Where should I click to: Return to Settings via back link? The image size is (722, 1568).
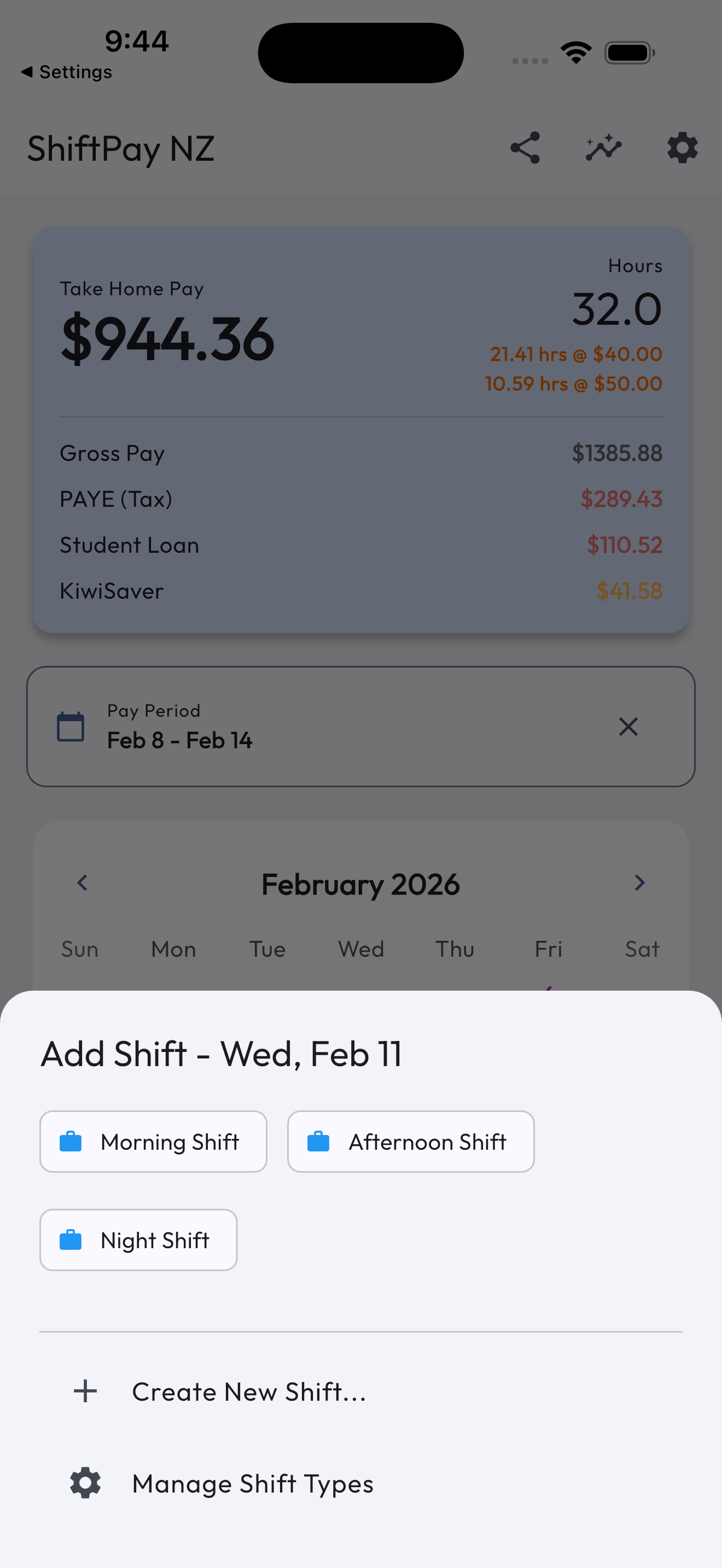(67, 72)
